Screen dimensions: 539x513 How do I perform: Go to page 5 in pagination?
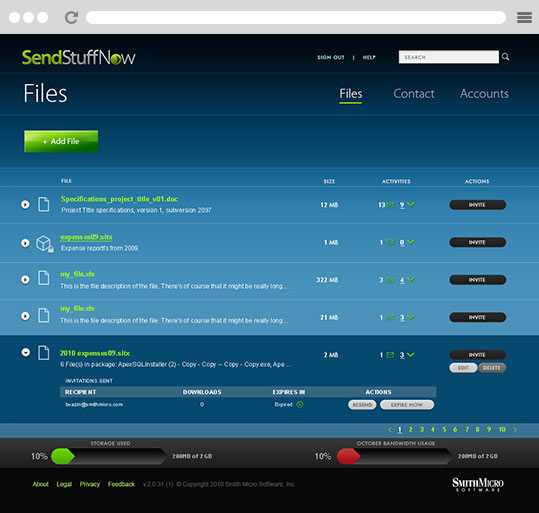[x=444, y=429]
